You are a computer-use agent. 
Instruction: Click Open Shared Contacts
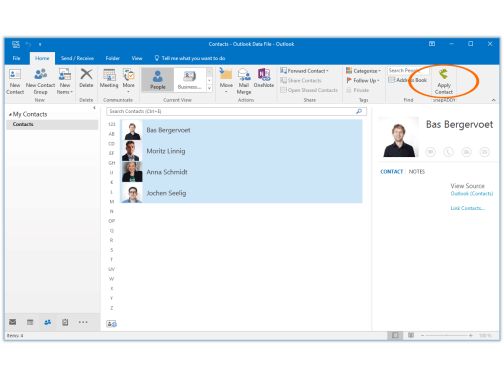(x=309, y=90)
